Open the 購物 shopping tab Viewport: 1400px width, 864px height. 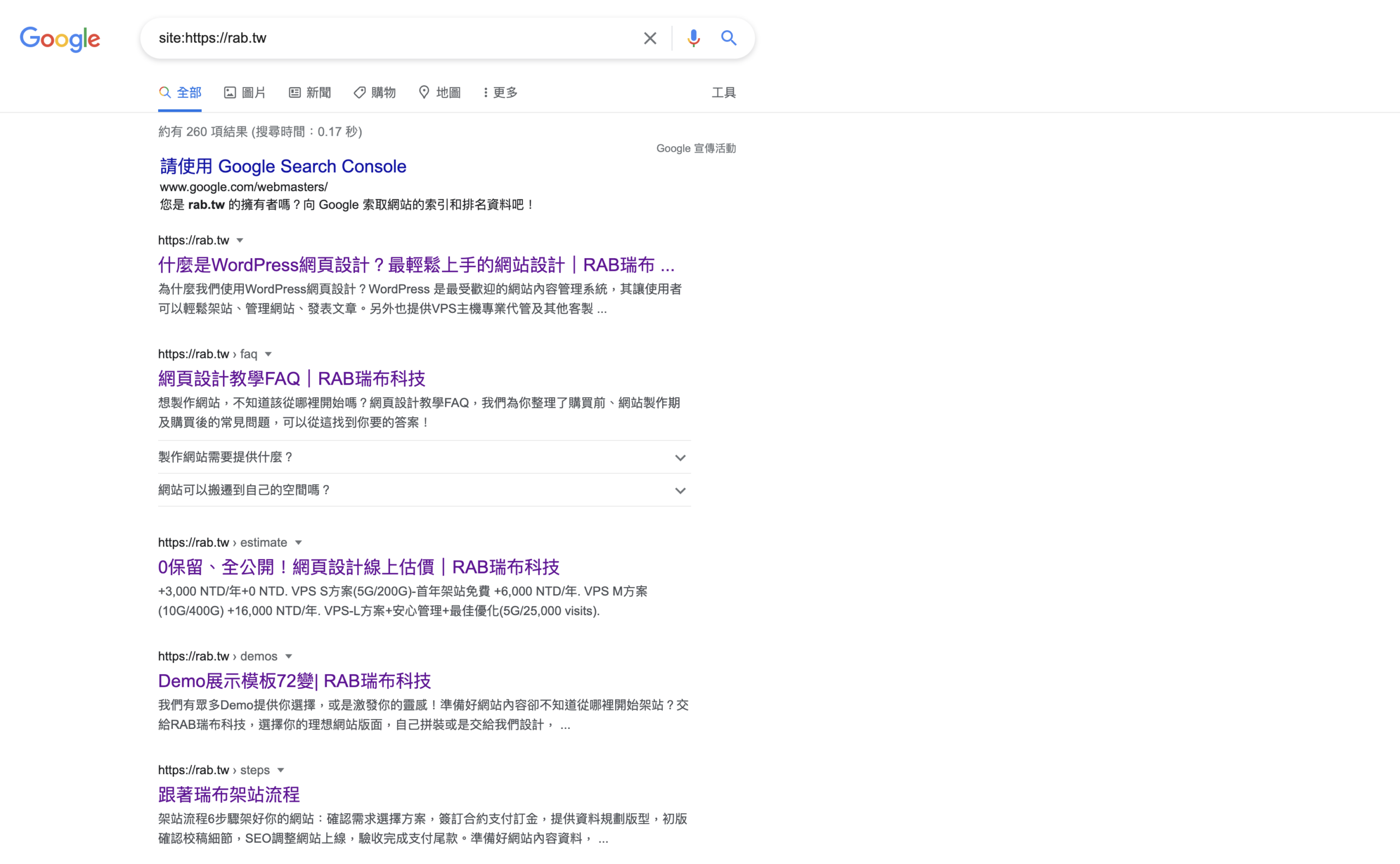pos(375,92)
